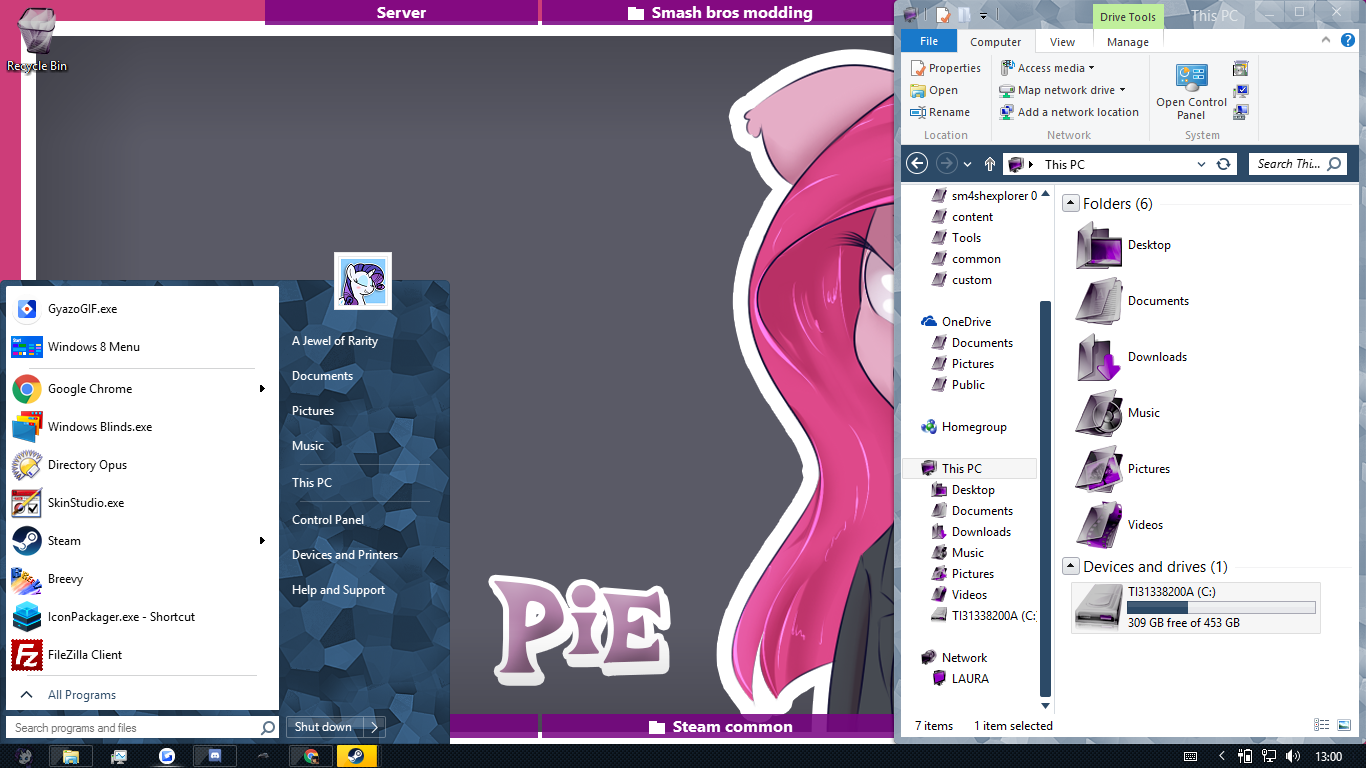Open Customize Quick Access Toolbar dropdown
The image size is (1366, 768).
984,15
